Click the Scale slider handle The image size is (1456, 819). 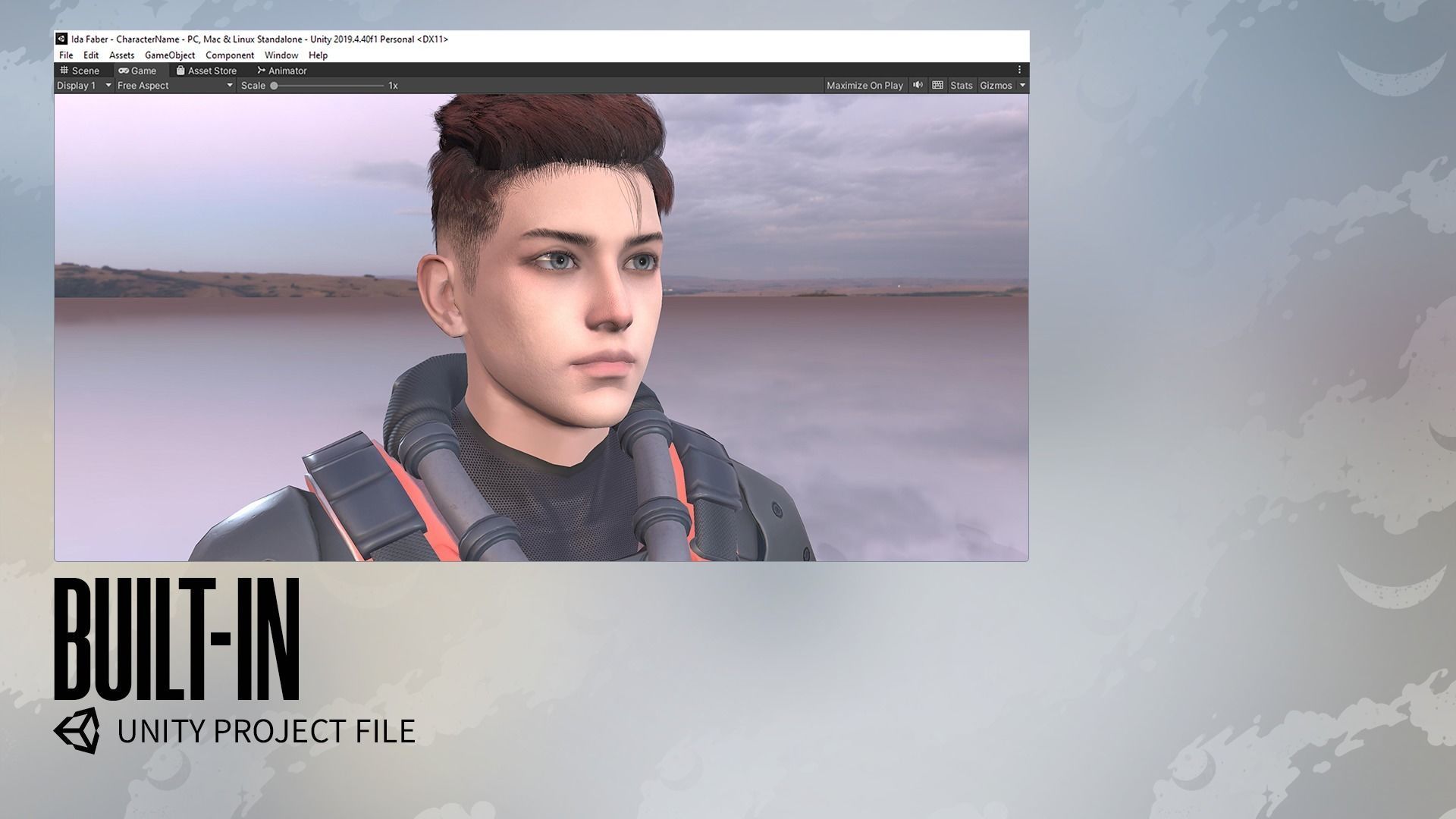[275, 86]
